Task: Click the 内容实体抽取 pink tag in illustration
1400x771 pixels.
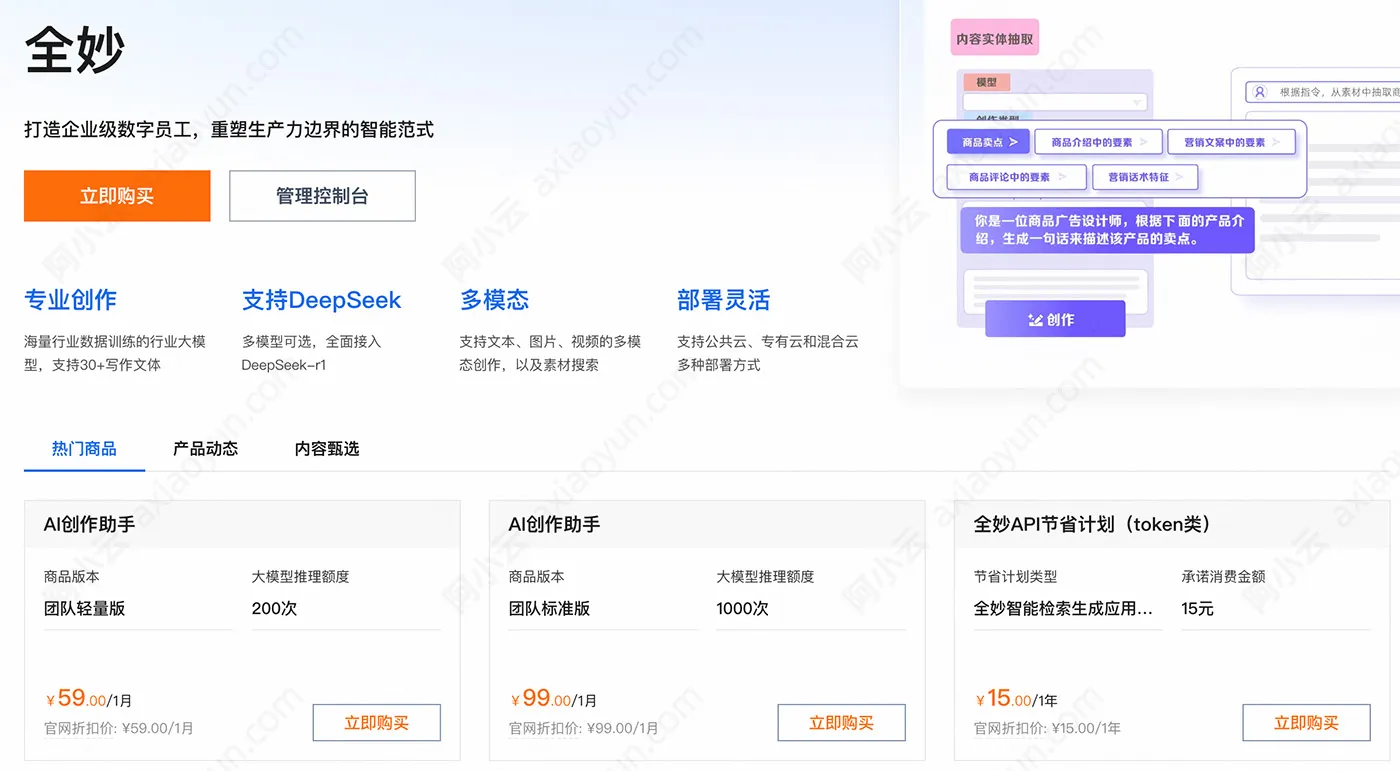Action: [x=995, y=39]
